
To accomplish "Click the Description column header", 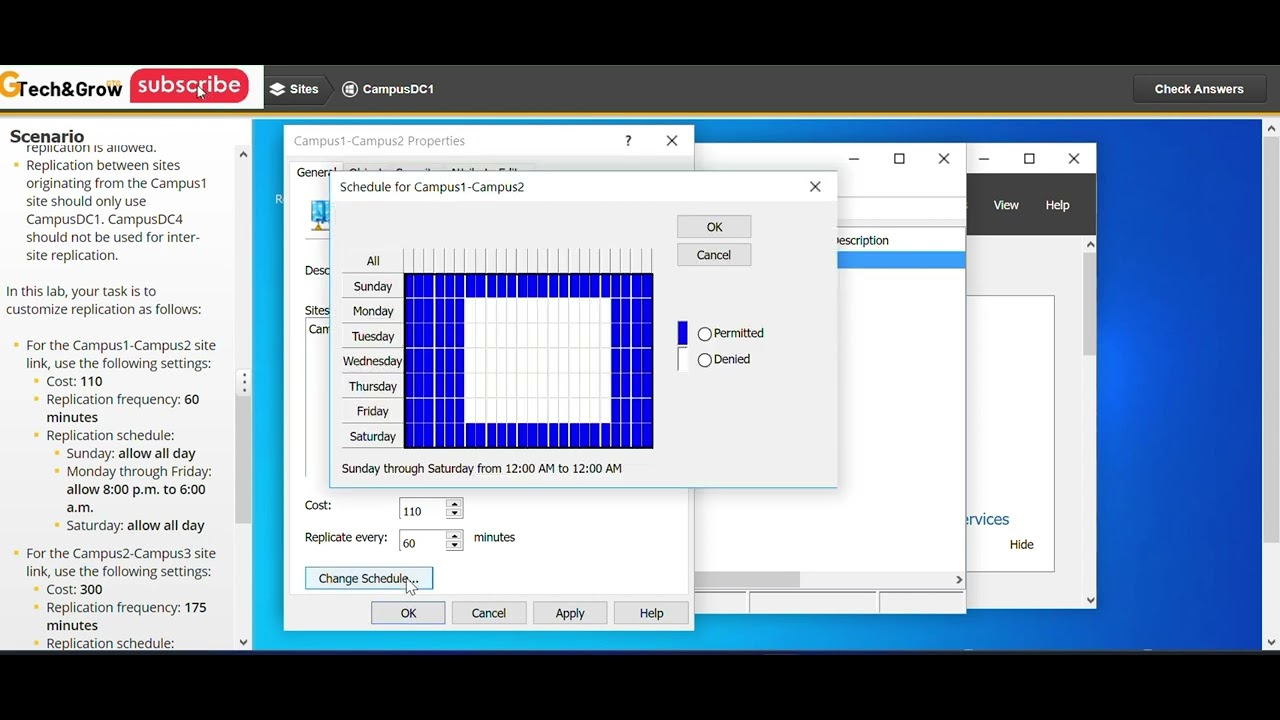I will point(862,240).
